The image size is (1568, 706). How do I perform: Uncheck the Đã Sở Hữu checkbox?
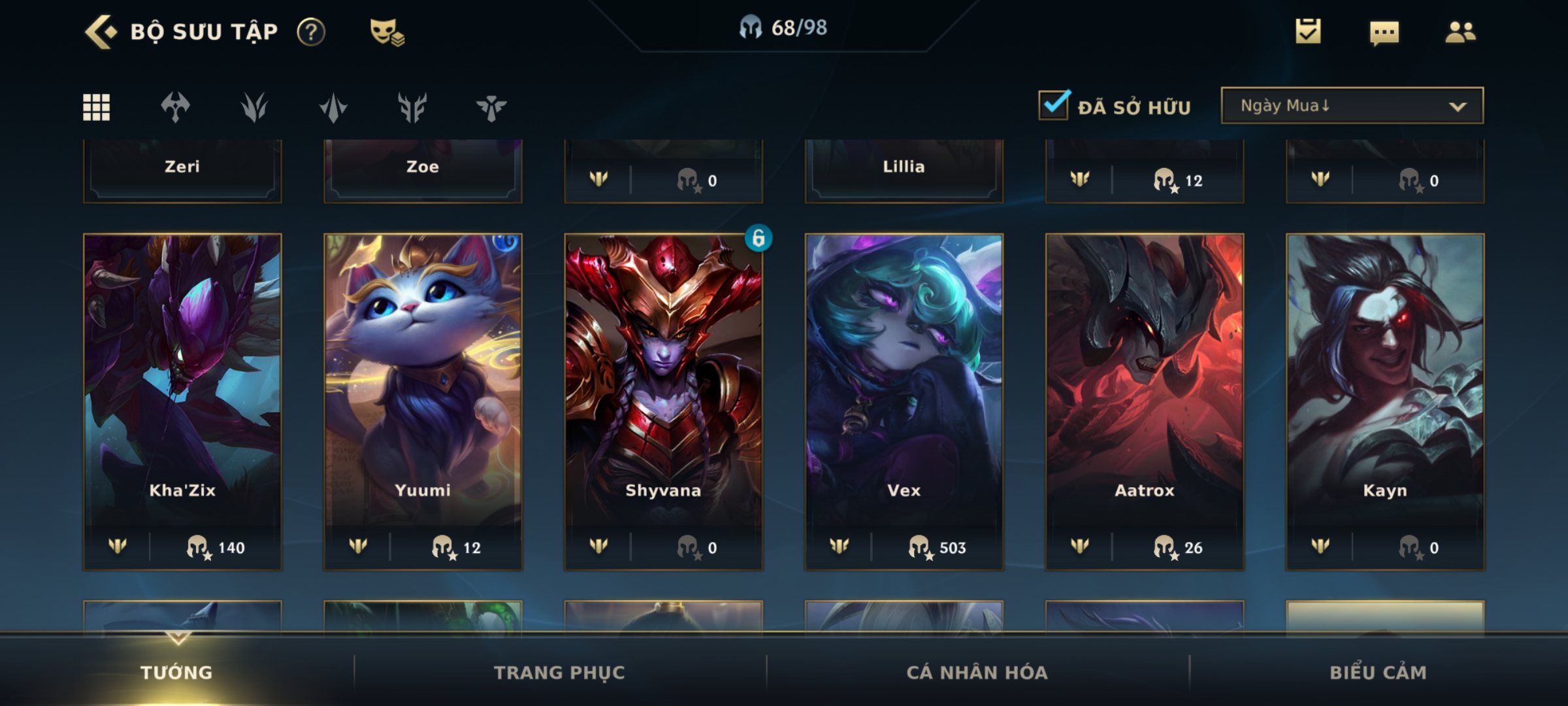(x=1054, y=105)
